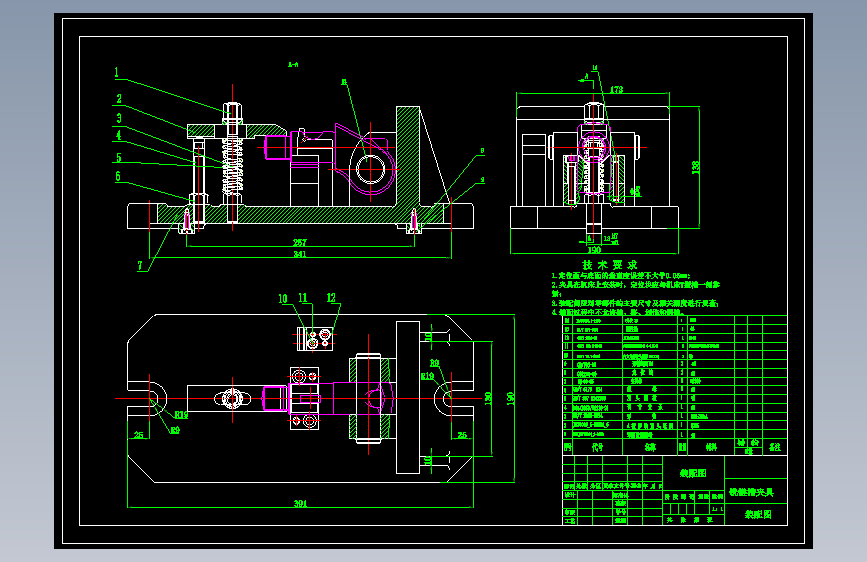Click technical requirement line 3
The width and height of the screenshot is (867, 562).
[635, 303]
